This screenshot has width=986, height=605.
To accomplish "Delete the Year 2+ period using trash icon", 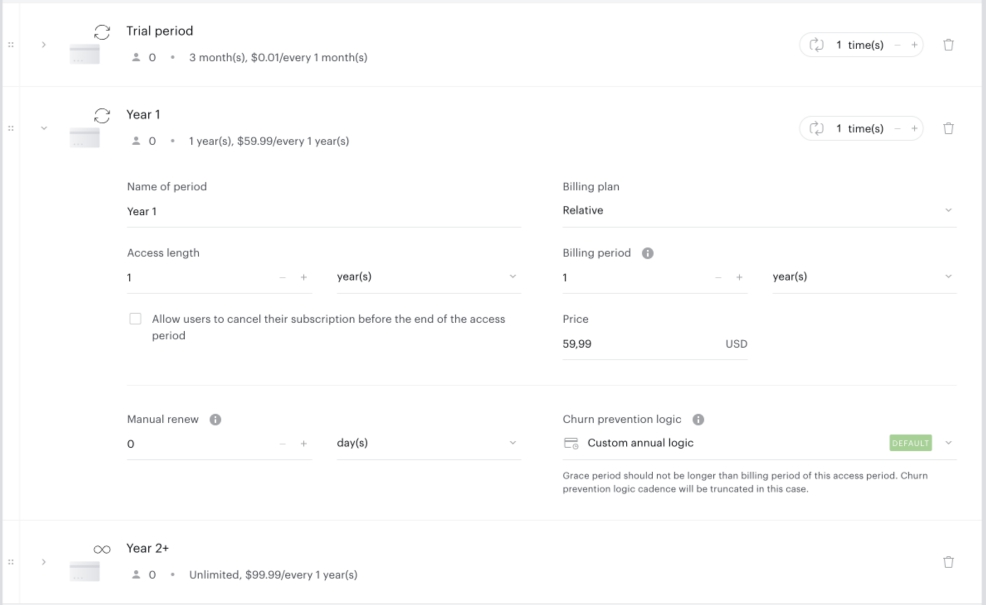I will (948, 562).
